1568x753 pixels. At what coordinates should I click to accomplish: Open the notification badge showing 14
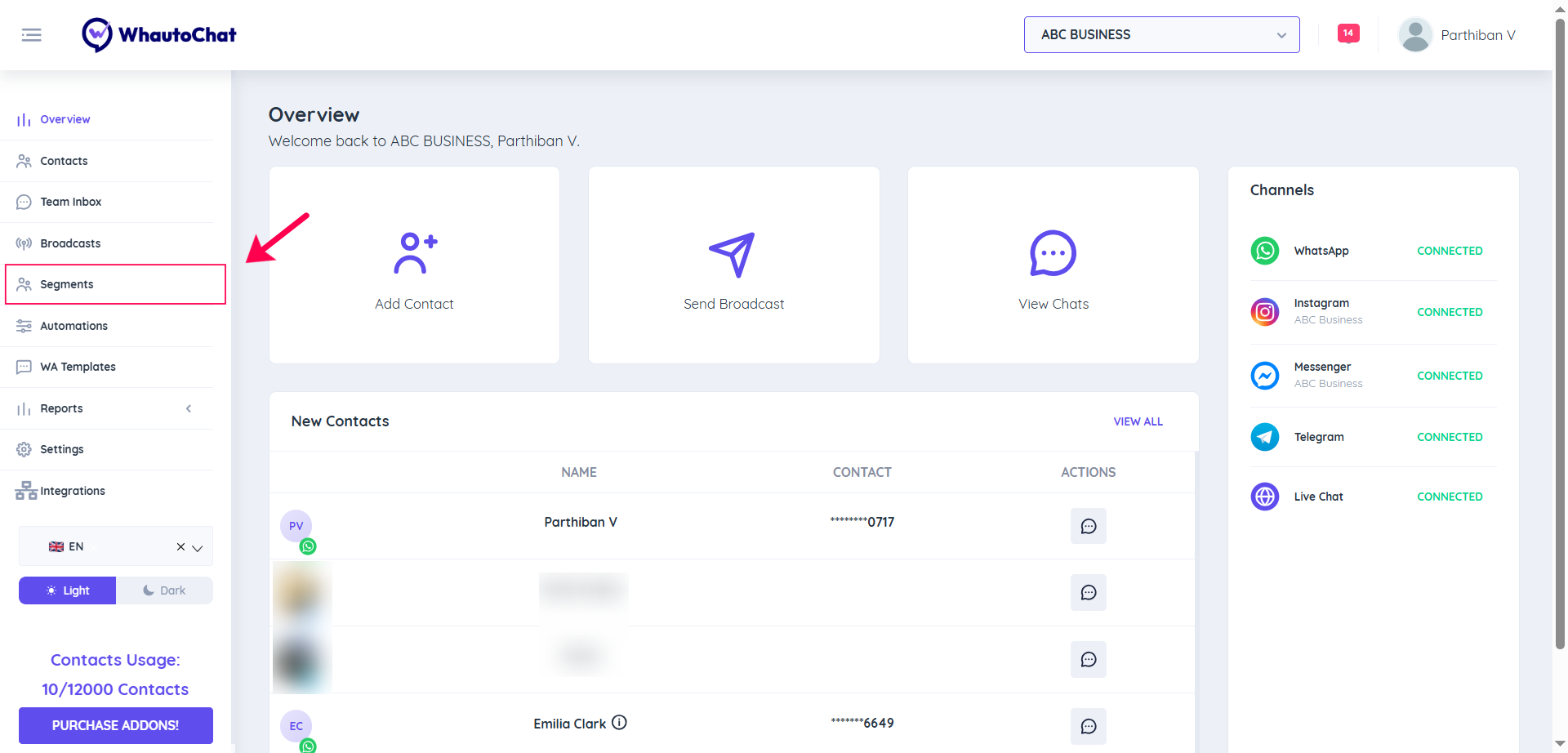pos(1347,33)
